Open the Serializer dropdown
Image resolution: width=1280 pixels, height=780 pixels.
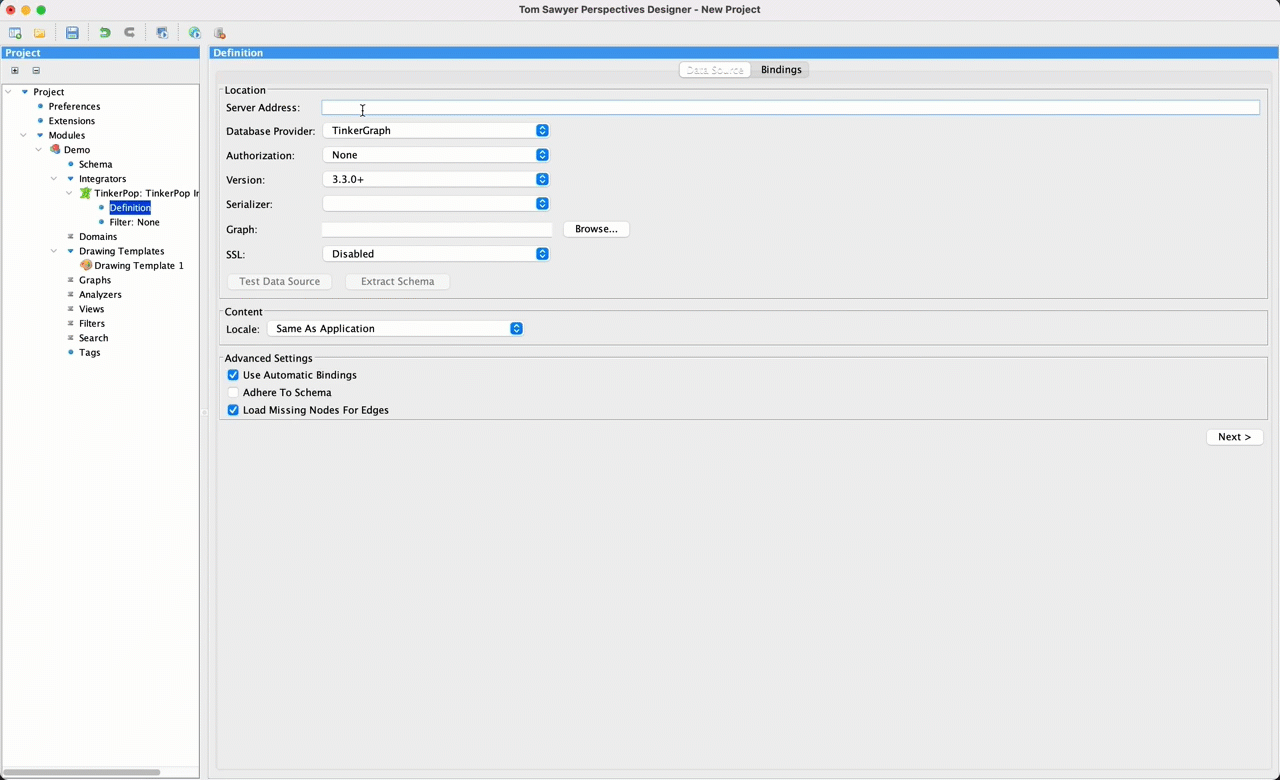pyautogui.click(x=436, y=204)
